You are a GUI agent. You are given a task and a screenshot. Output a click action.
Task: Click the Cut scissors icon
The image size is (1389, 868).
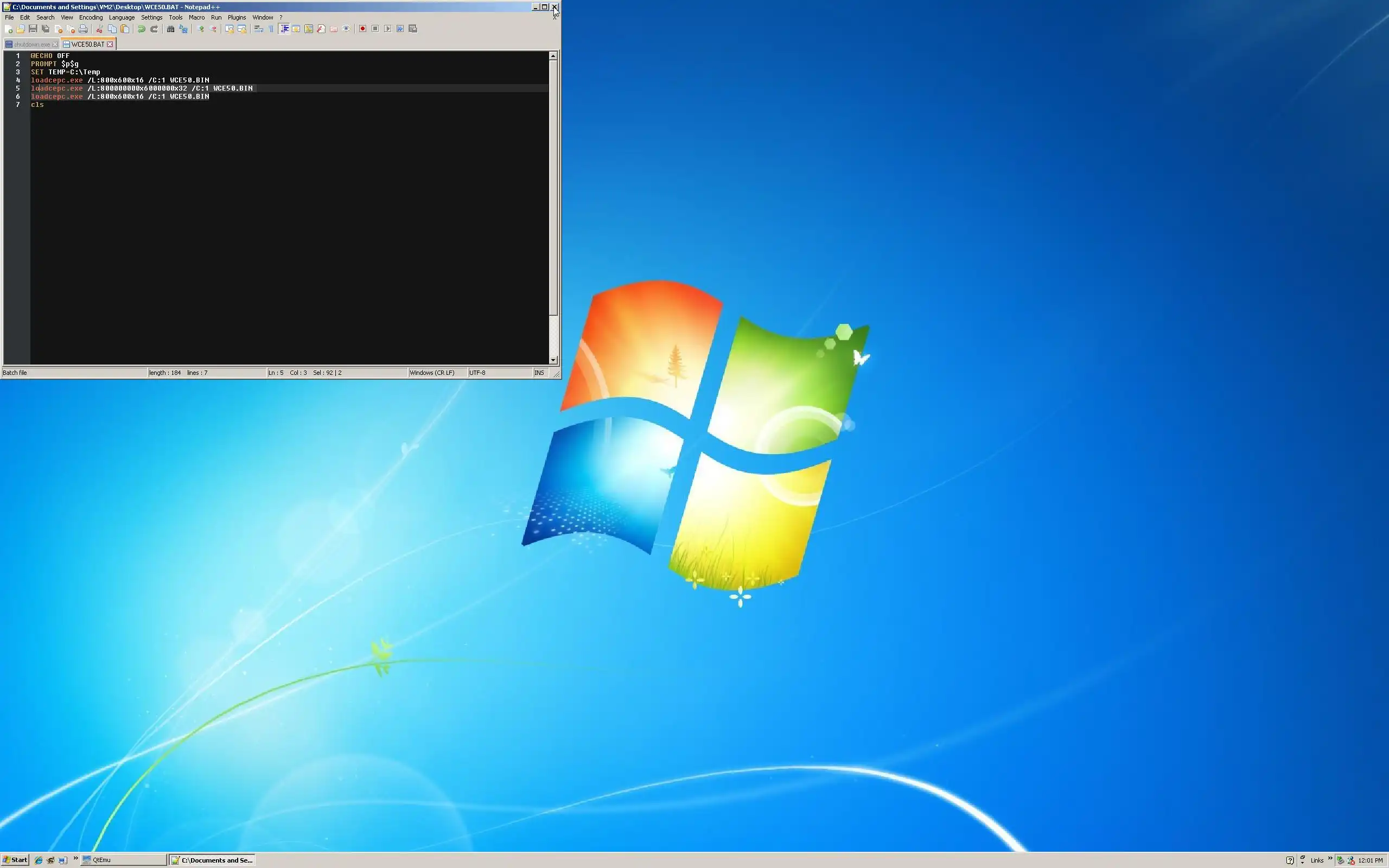pos(99,29)
